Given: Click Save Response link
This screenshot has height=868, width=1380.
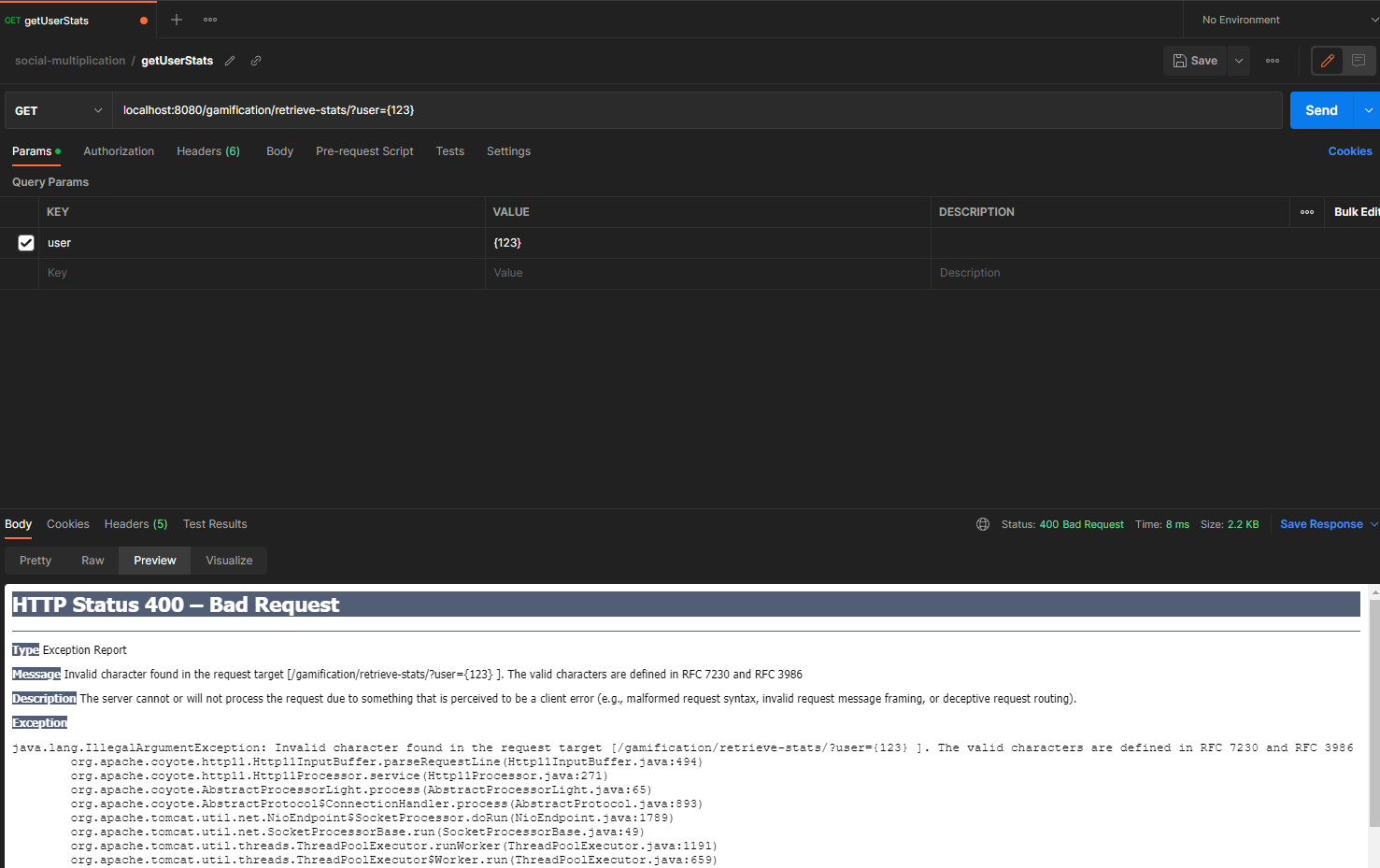Looking at the screenshot, I should point(1321,524).
